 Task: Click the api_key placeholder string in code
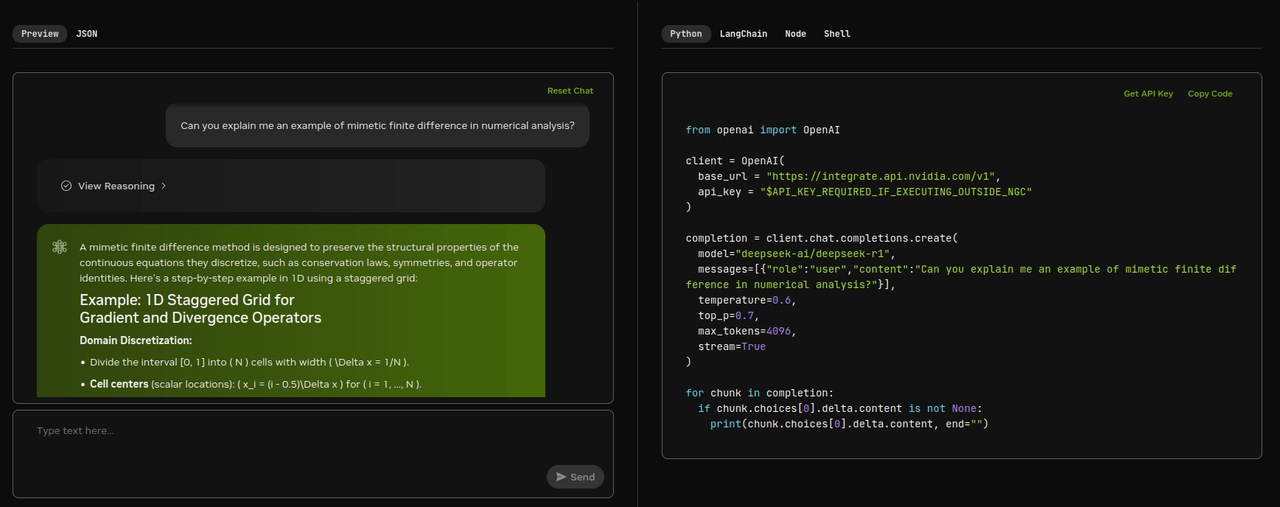tap(895, 191)
